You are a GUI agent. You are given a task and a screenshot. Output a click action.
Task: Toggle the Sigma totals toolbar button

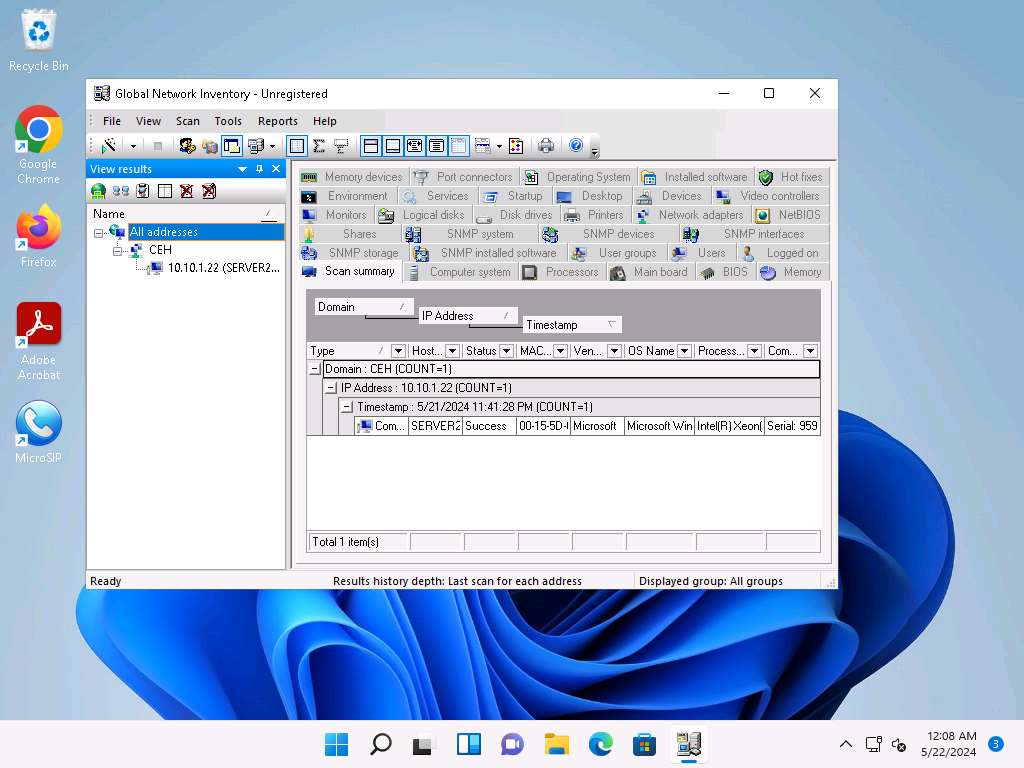point(319,146)
